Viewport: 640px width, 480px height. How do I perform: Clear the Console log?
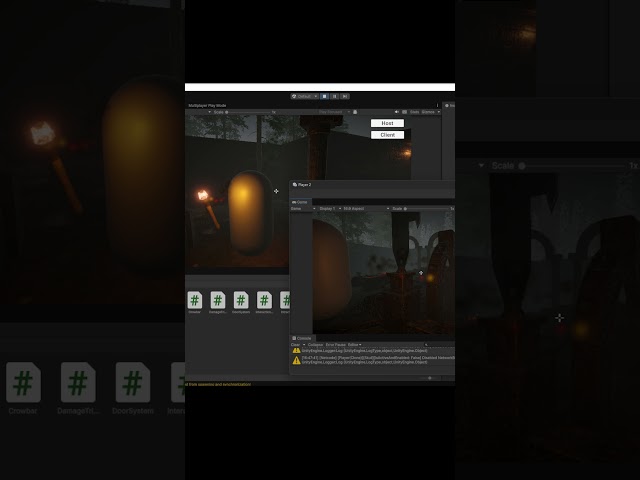(x=295, y=344)
